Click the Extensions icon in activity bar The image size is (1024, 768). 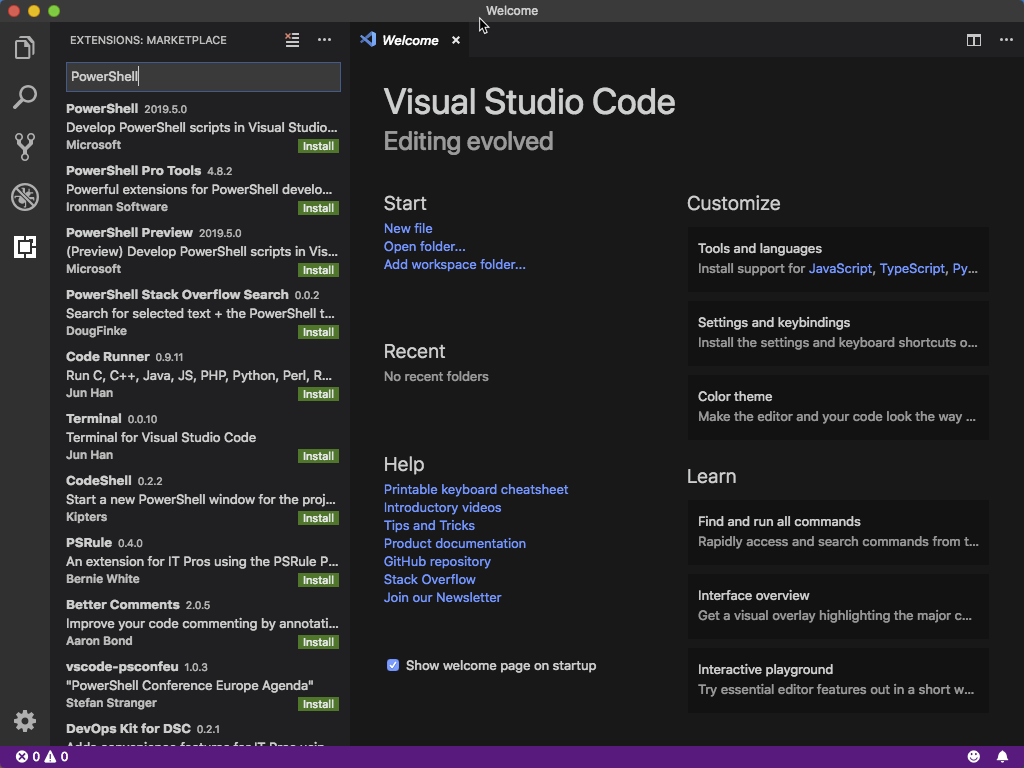click(x=25, y=247)
